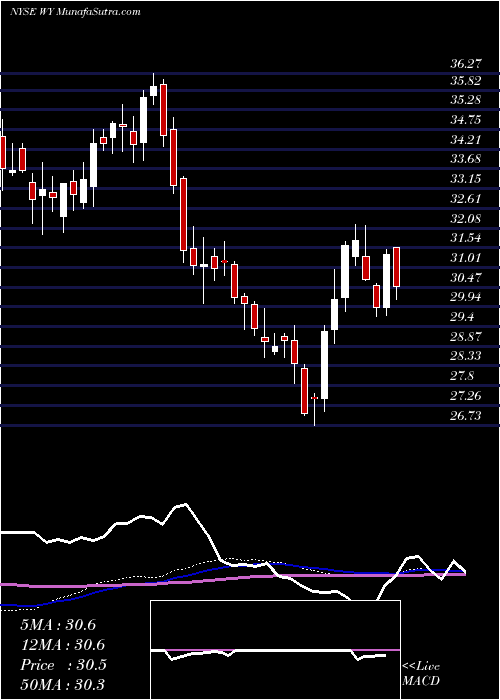This screenshot has height=700, width=500.
Task: Click the NYSE WY MunafaSutra.com title
Action: coord(75,12)
